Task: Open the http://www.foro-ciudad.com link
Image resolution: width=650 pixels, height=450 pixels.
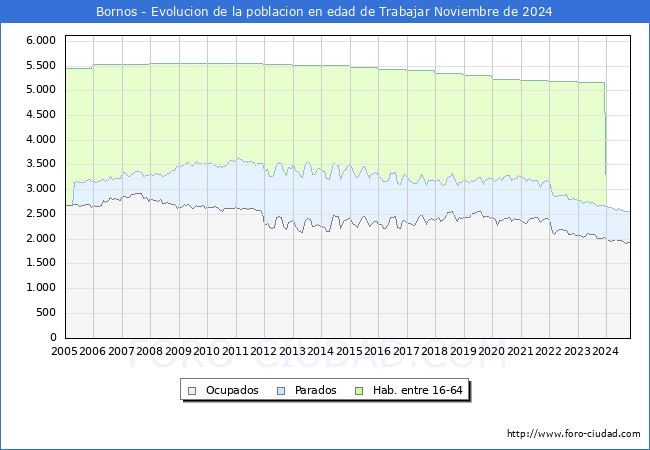Action: [574, 434]
